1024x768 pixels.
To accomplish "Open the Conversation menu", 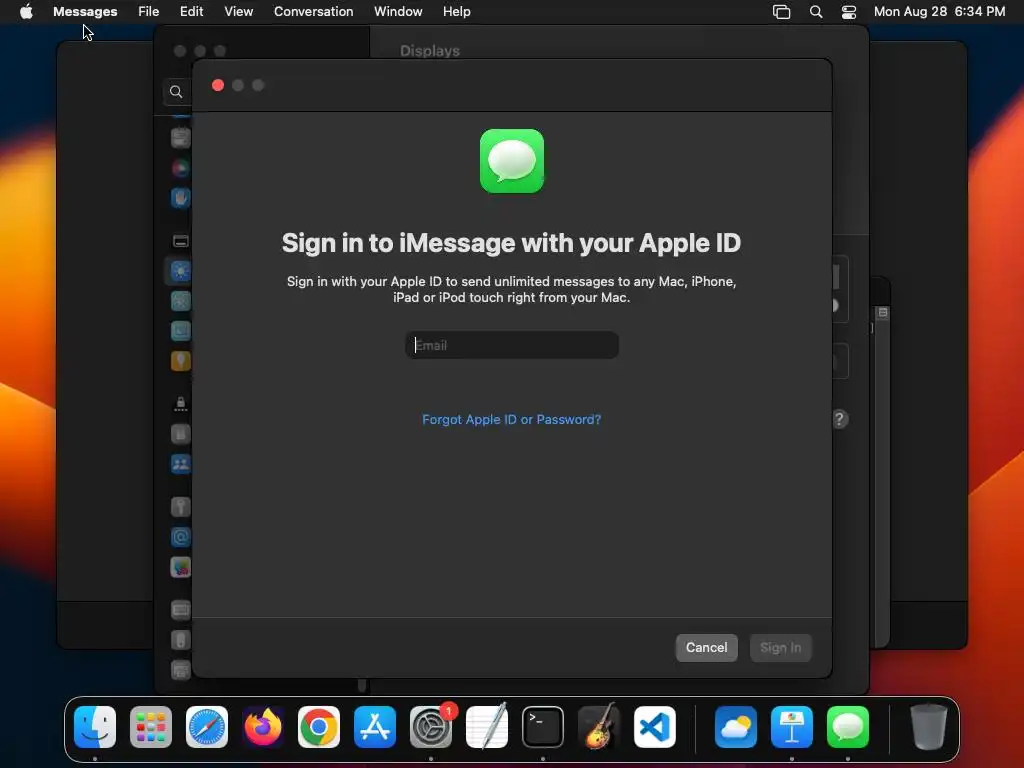I will coord(313,12).
